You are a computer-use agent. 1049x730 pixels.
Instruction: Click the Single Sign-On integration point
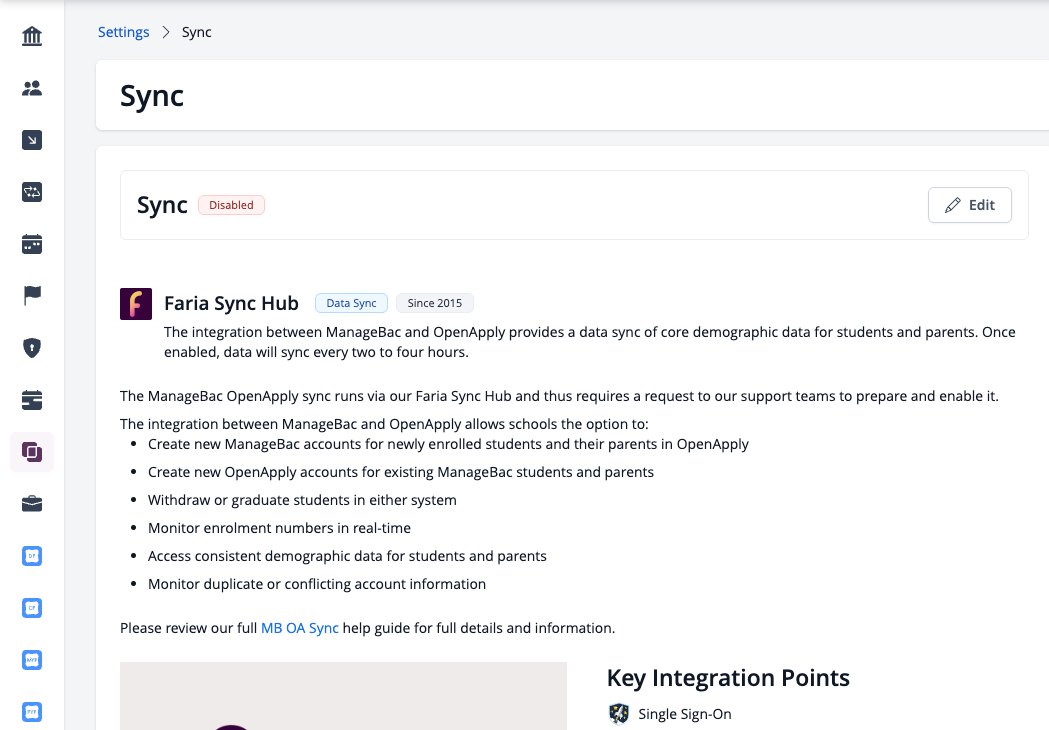670,714
